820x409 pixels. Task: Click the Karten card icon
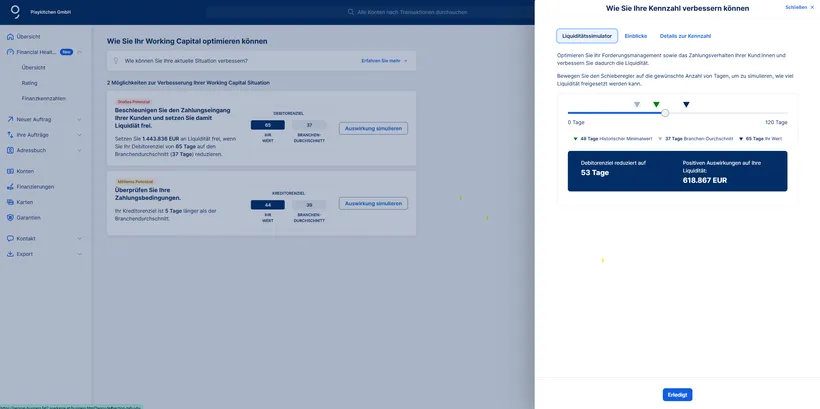click(x=10, y=202)
